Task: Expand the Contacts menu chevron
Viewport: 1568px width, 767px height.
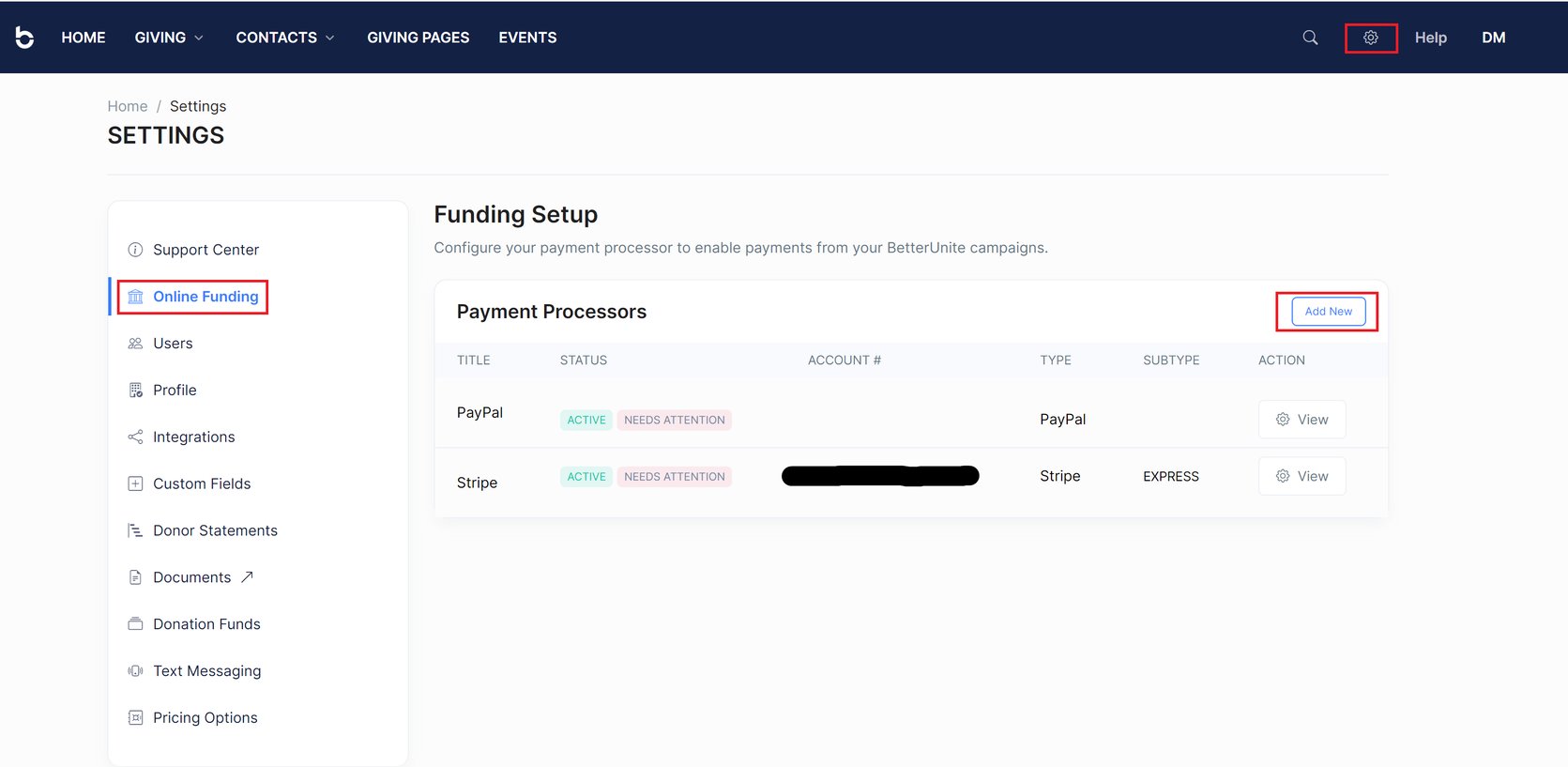Action: [330, 38]
